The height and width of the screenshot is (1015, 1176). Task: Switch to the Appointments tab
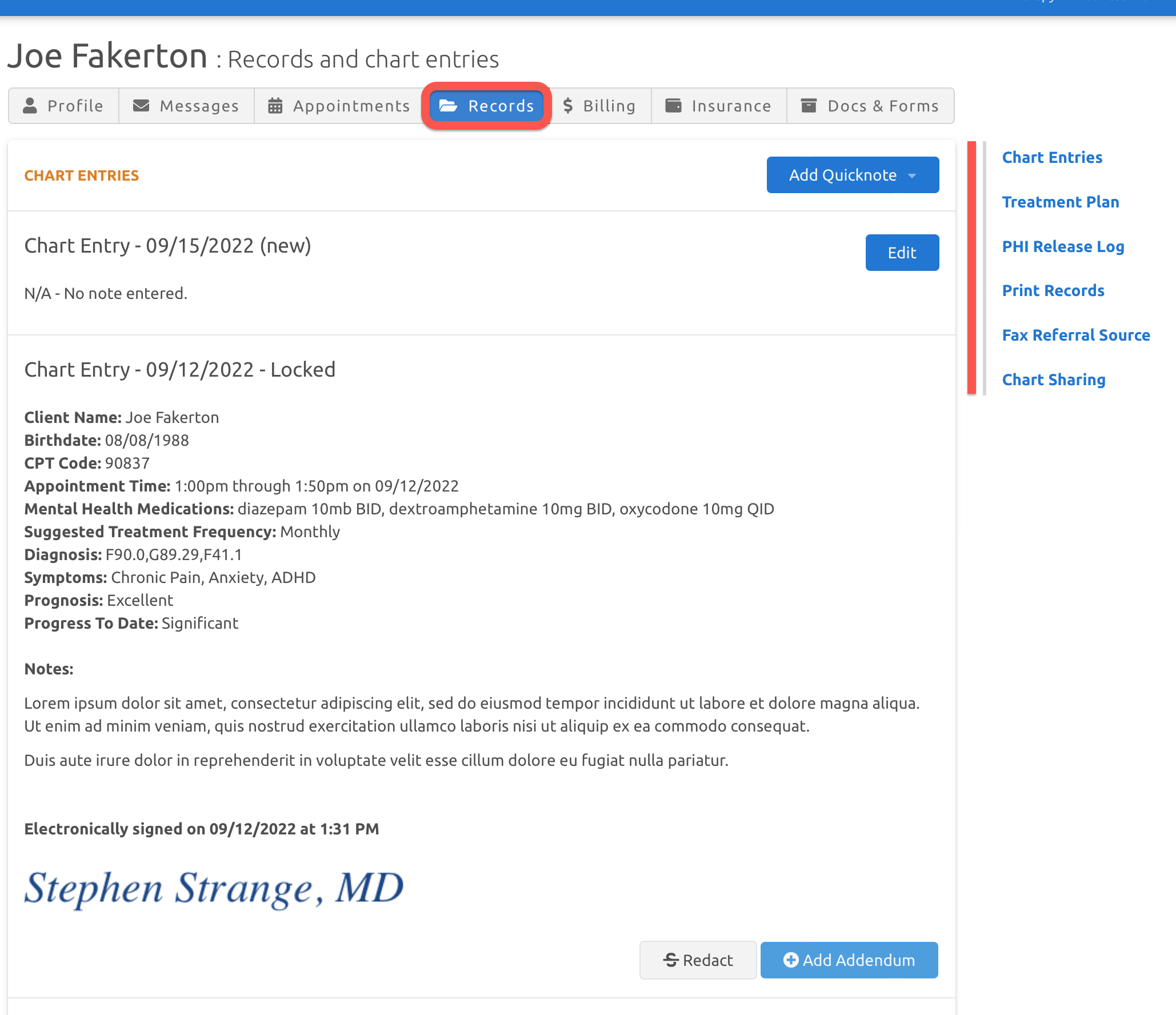339,106
